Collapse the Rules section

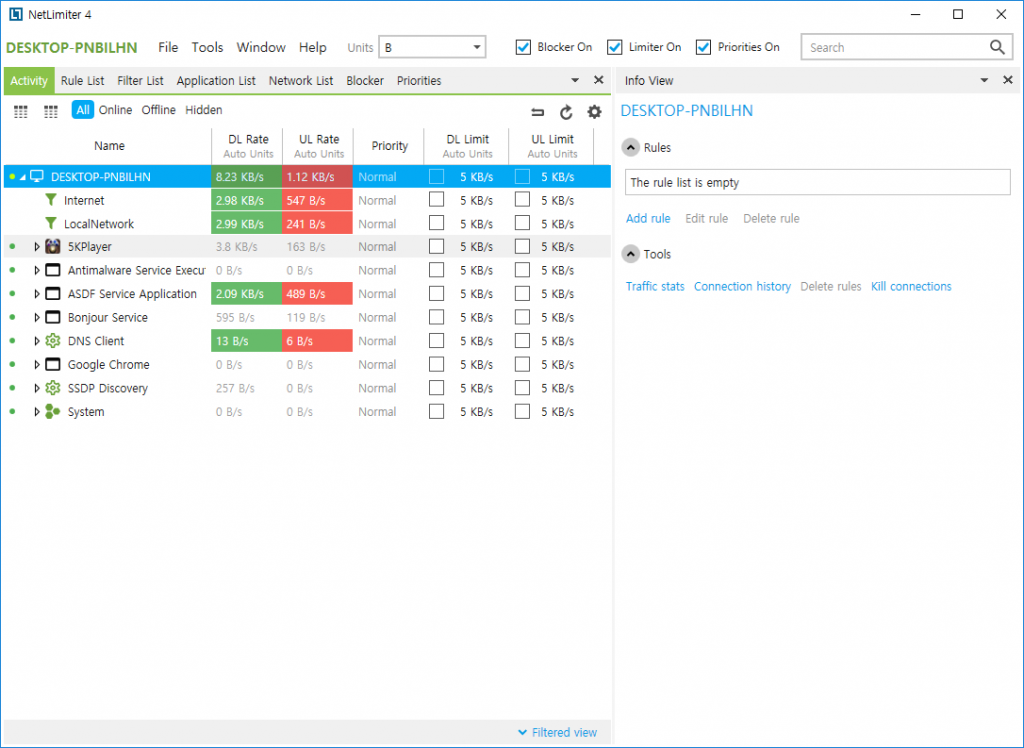point(630,148)
